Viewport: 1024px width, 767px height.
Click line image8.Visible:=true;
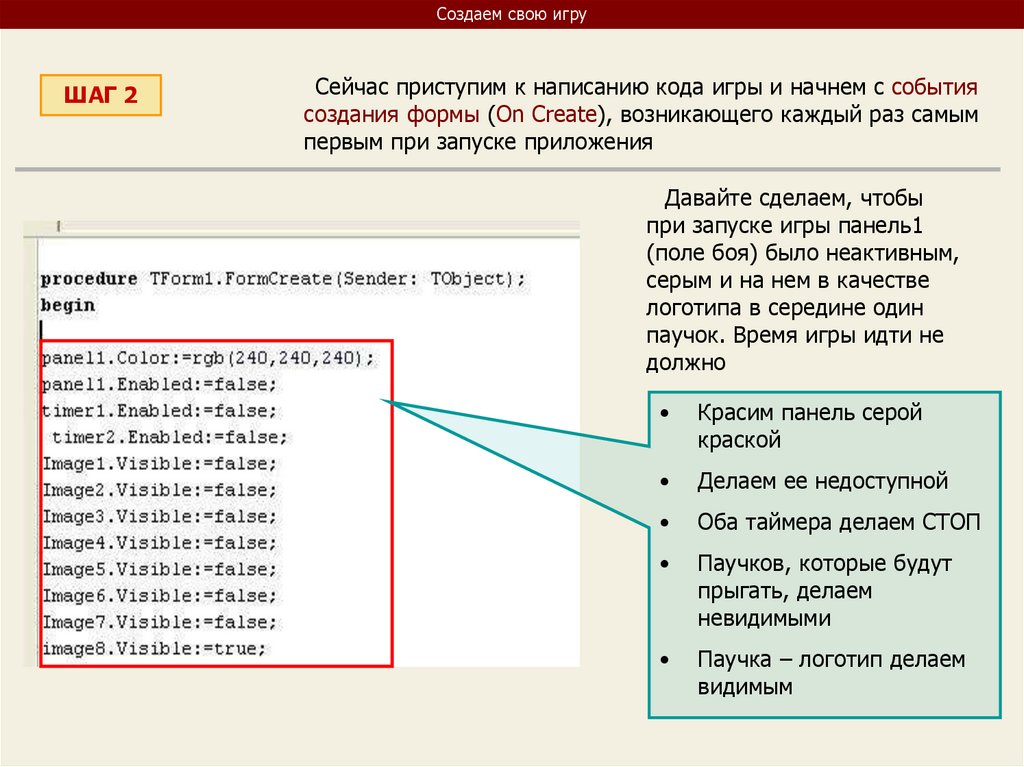[x=154, y=649]
